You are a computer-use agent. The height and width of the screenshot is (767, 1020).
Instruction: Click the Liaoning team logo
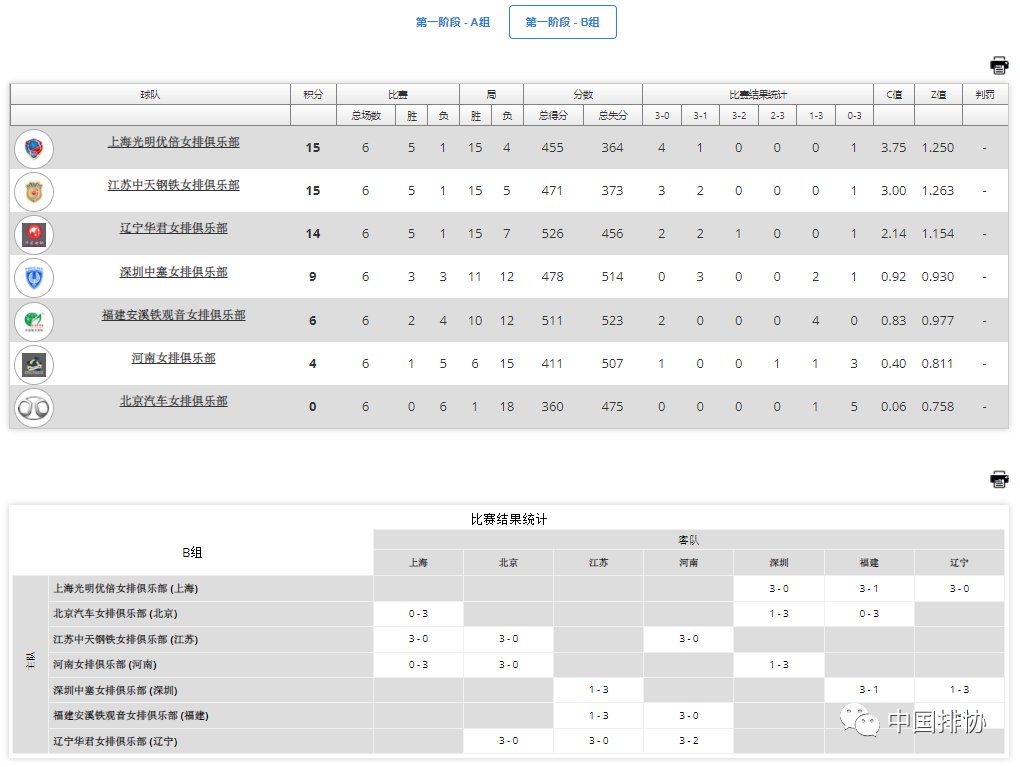pyautogui.click(x=34, y=234)
